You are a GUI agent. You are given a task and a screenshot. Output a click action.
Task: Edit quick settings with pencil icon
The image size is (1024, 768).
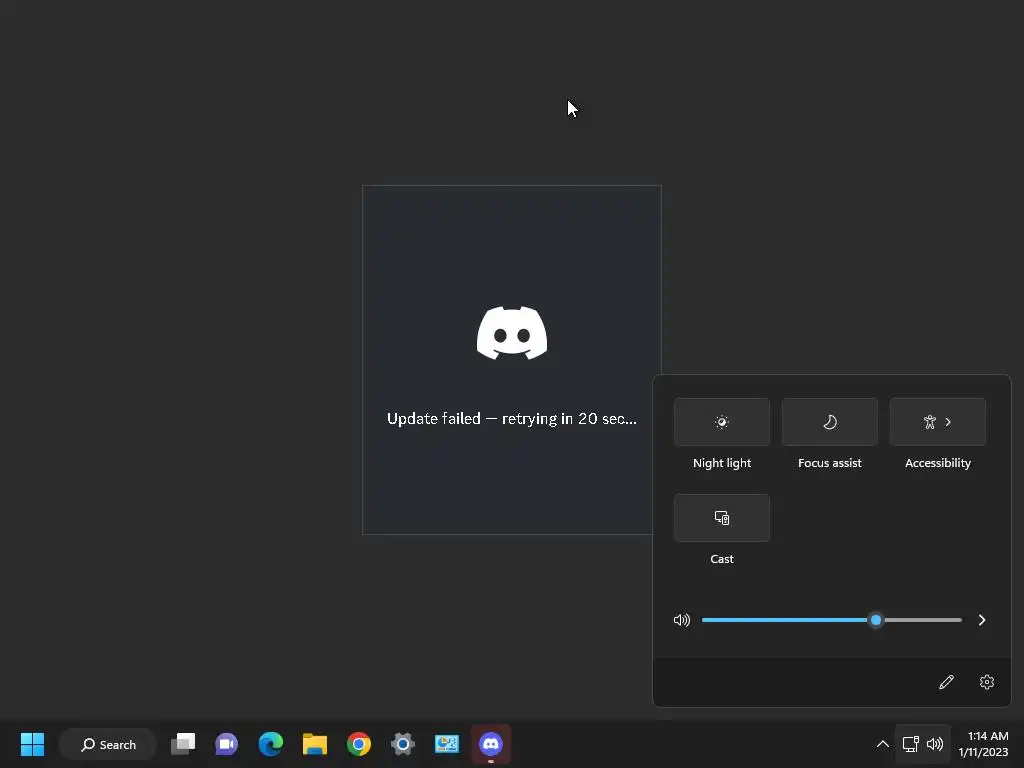click(946, 682)
